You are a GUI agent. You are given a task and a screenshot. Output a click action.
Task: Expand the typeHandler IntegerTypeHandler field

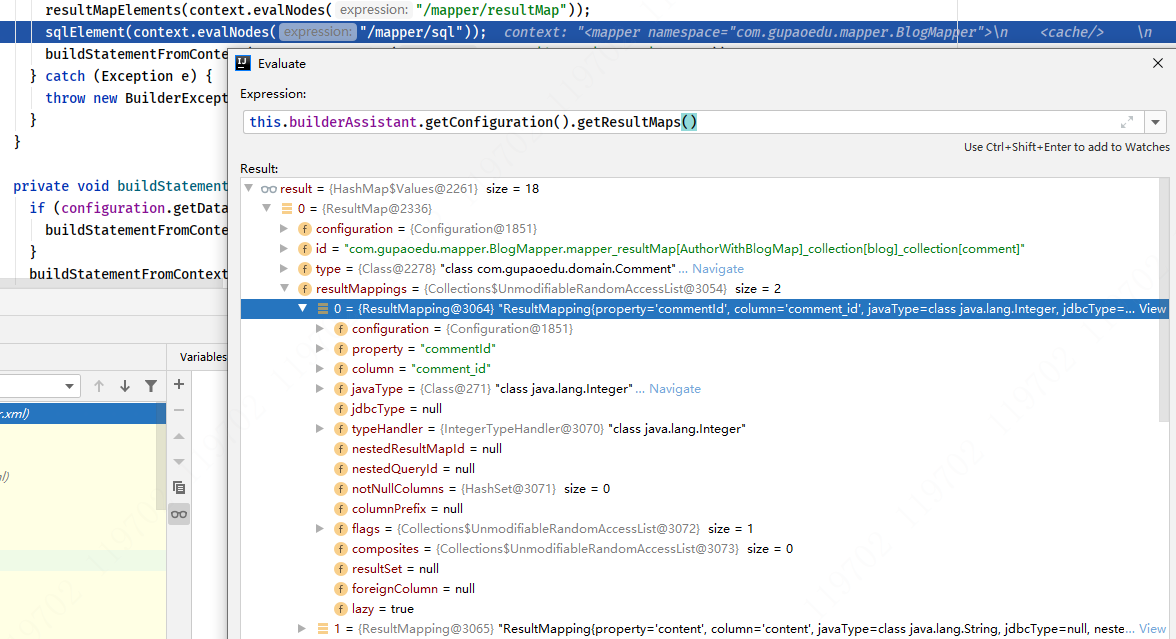(x=320, y=428)
